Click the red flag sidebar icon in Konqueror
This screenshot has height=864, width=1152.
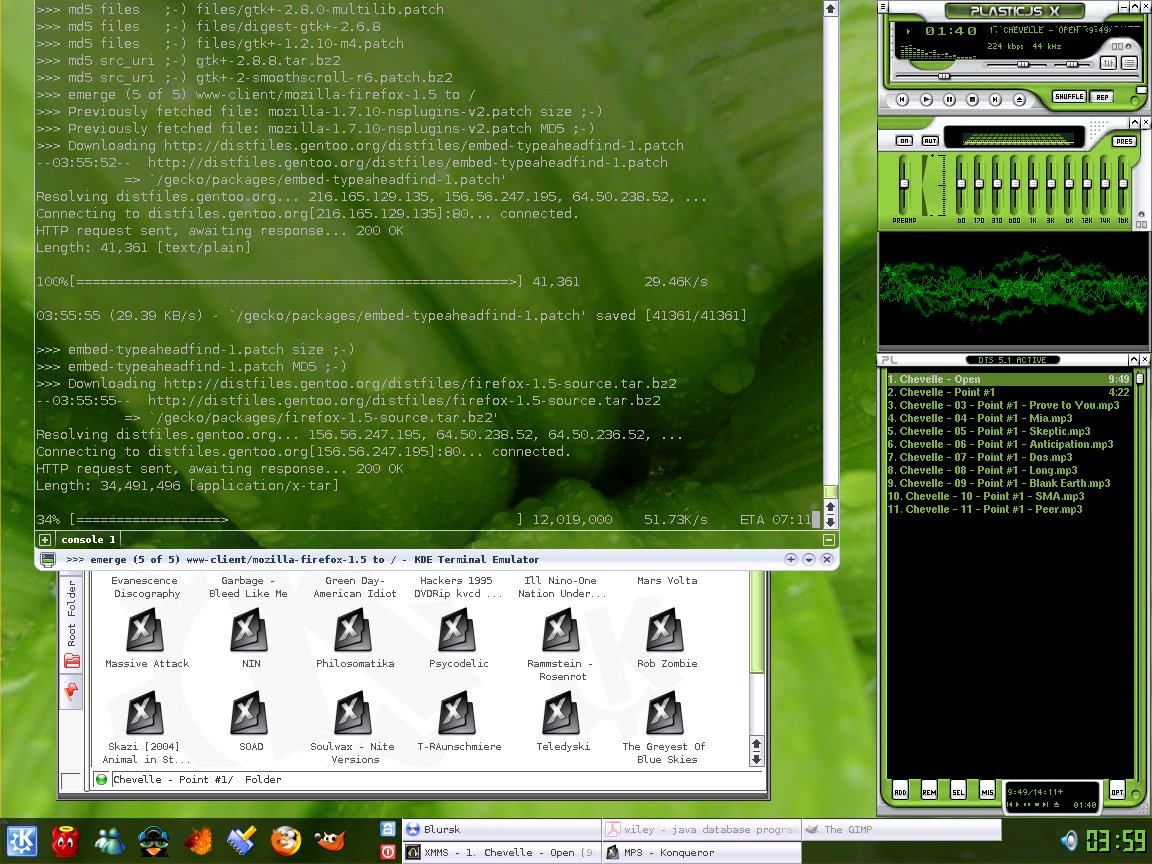pyautogui.click(x=71, y=691)
